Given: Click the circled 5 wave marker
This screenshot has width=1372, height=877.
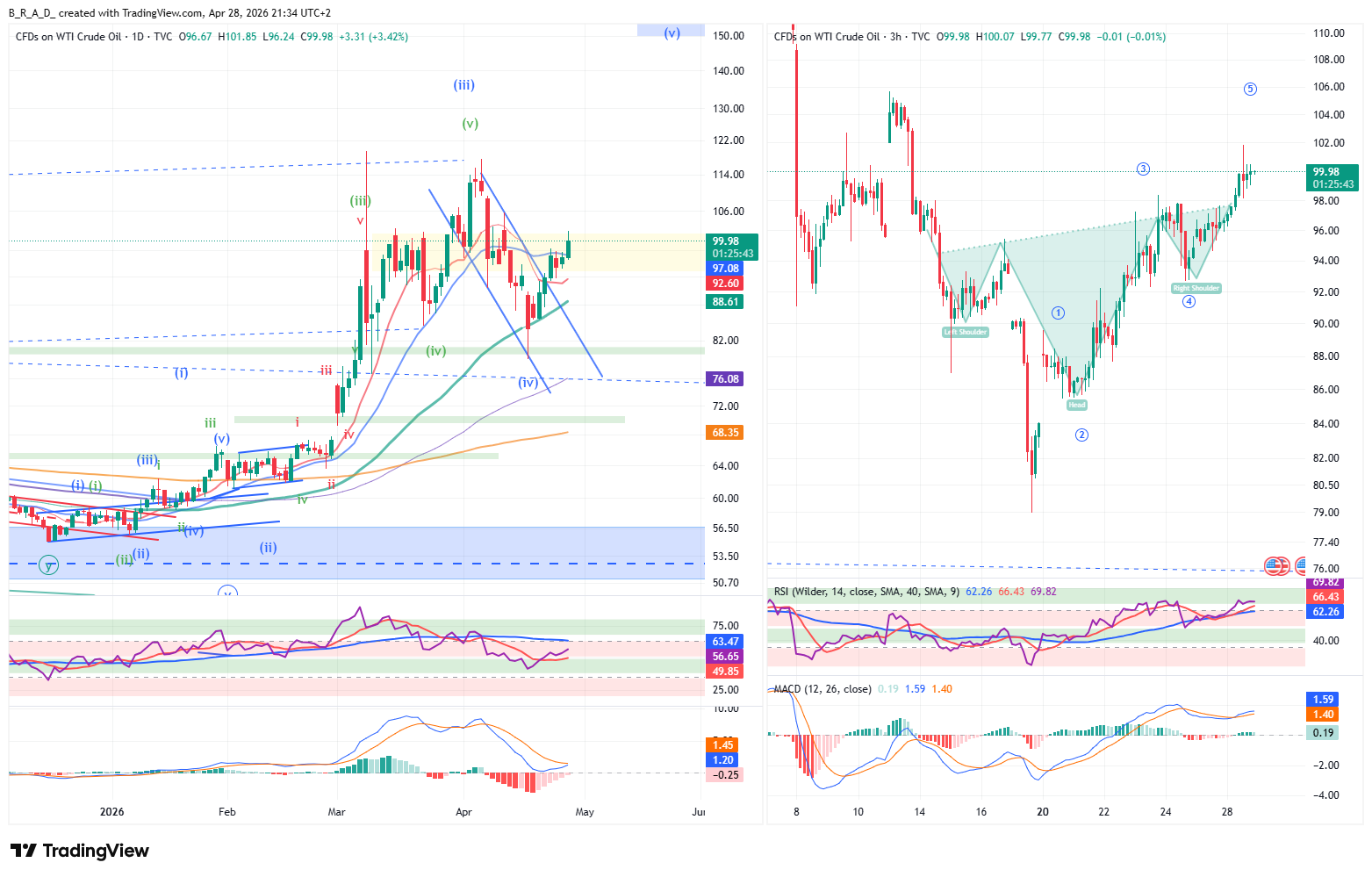Looking at the screenshot, I should [1250, 89].
